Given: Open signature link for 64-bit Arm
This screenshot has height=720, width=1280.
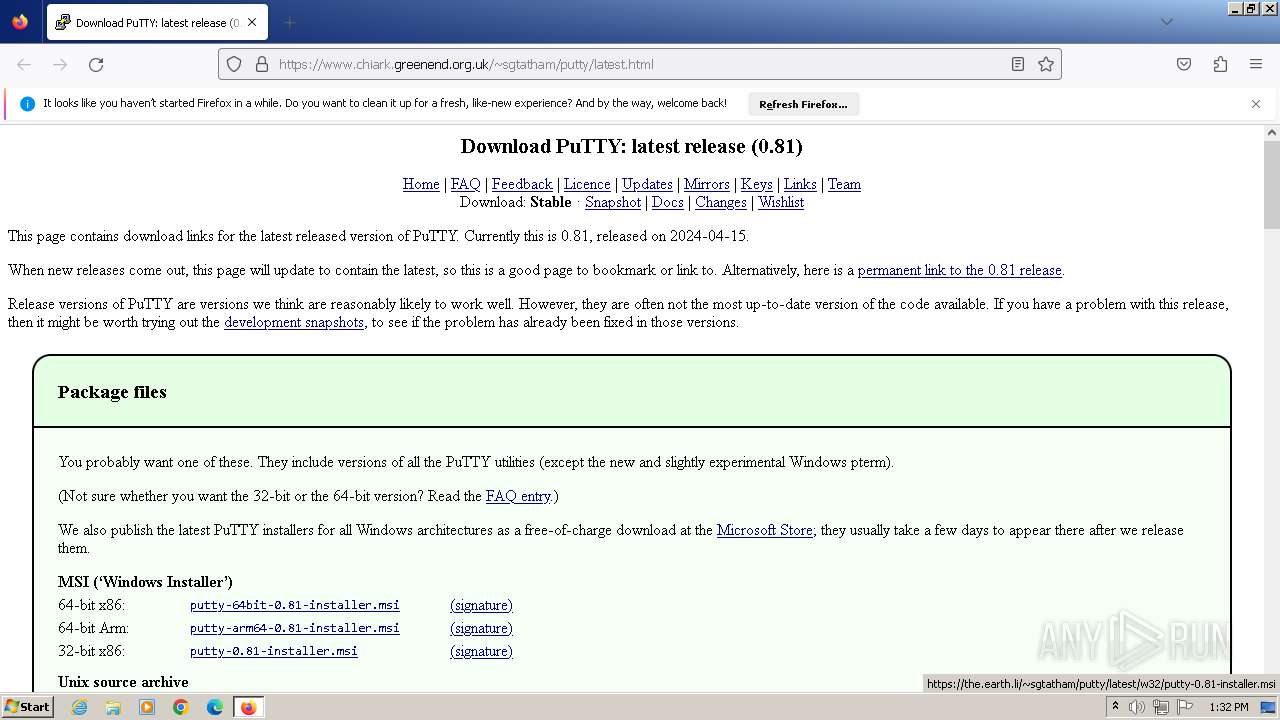Looking at the screenshot, I should coord(481,628).
